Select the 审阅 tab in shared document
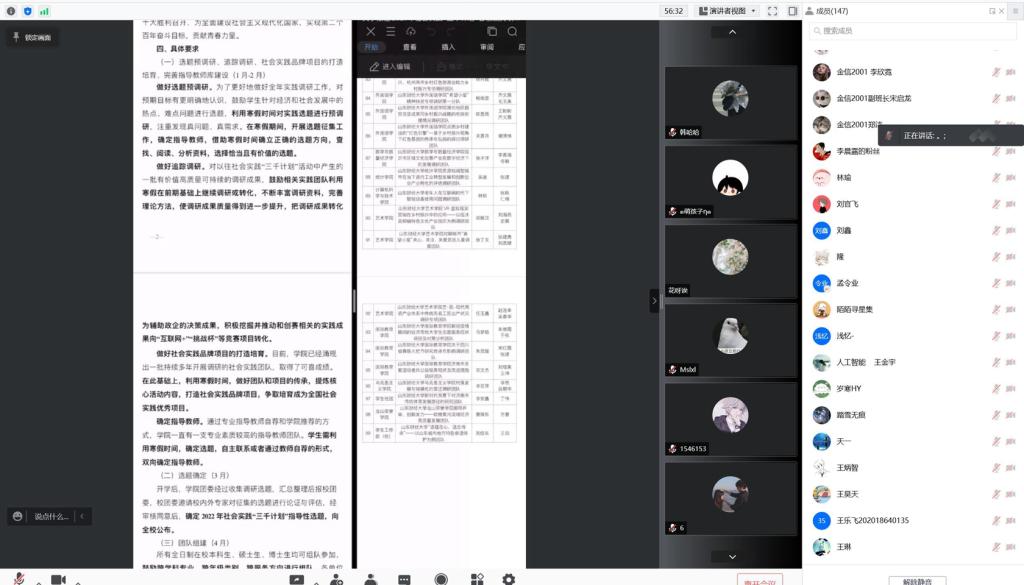The height and width of the screenshot is (585, 1024). coord(487,47)
